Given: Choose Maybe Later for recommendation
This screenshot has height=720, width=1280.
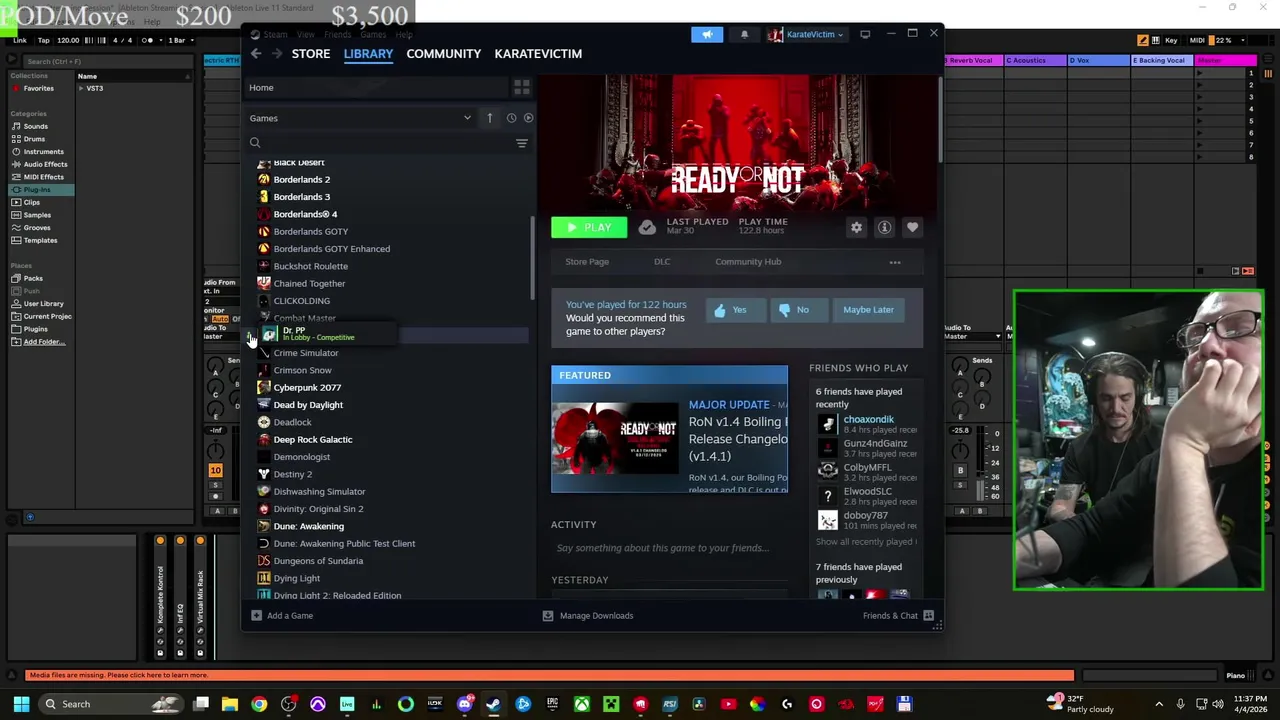Looking at the screenshot, I should [x=868, y=310].
